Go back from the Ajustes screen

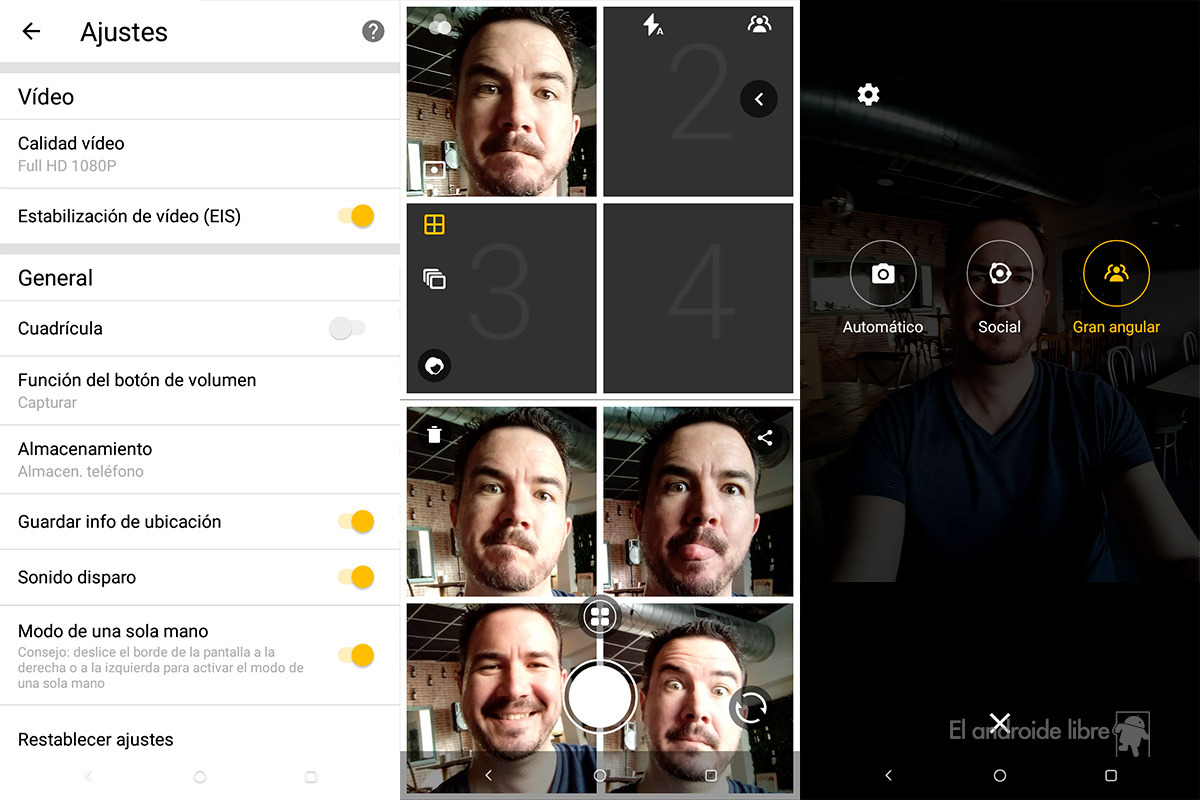pyautogui.click(x=31, y=31)
